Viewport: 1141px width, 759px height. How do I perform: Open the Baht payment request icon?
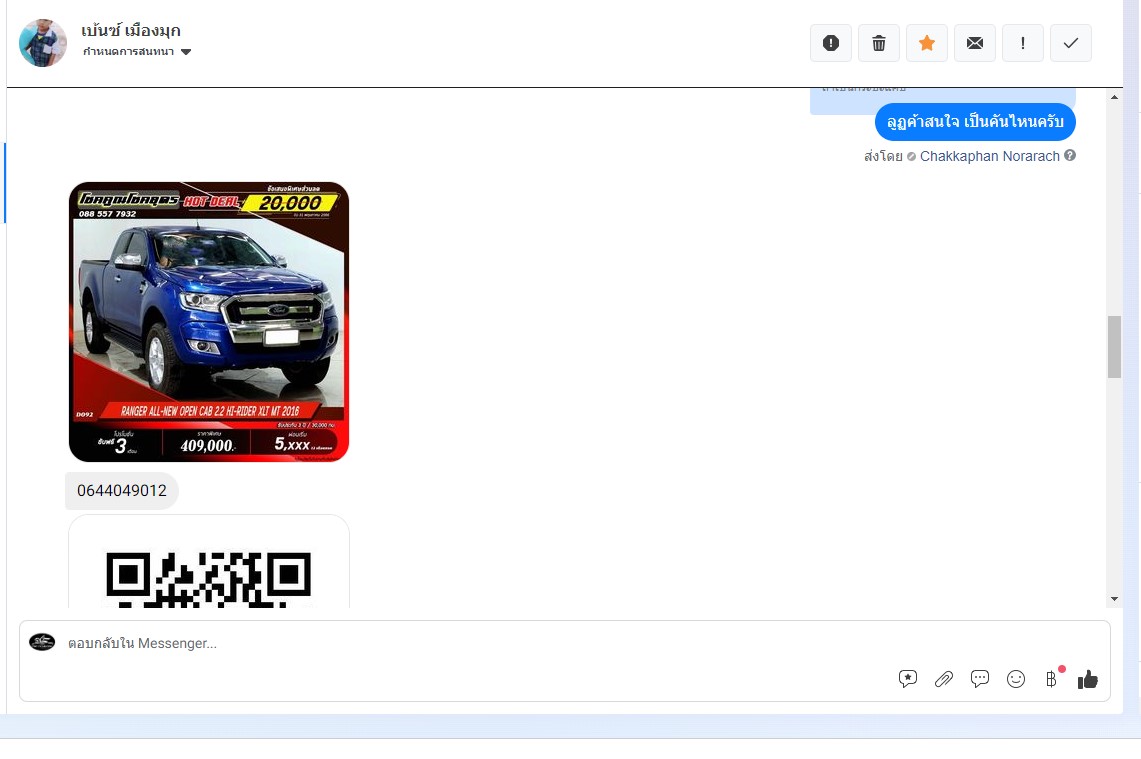(x=1051, y=679)
